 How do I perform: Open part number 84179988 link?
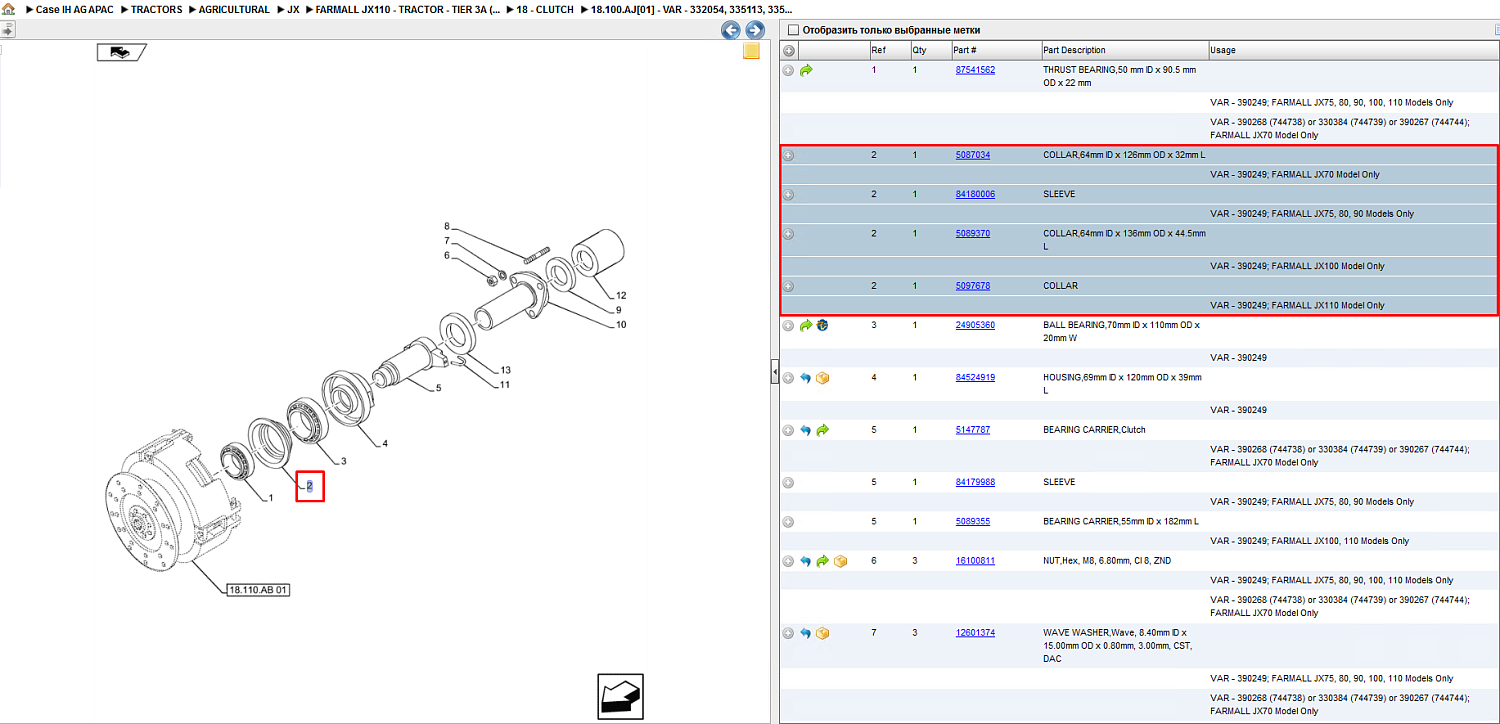[975, 483]
